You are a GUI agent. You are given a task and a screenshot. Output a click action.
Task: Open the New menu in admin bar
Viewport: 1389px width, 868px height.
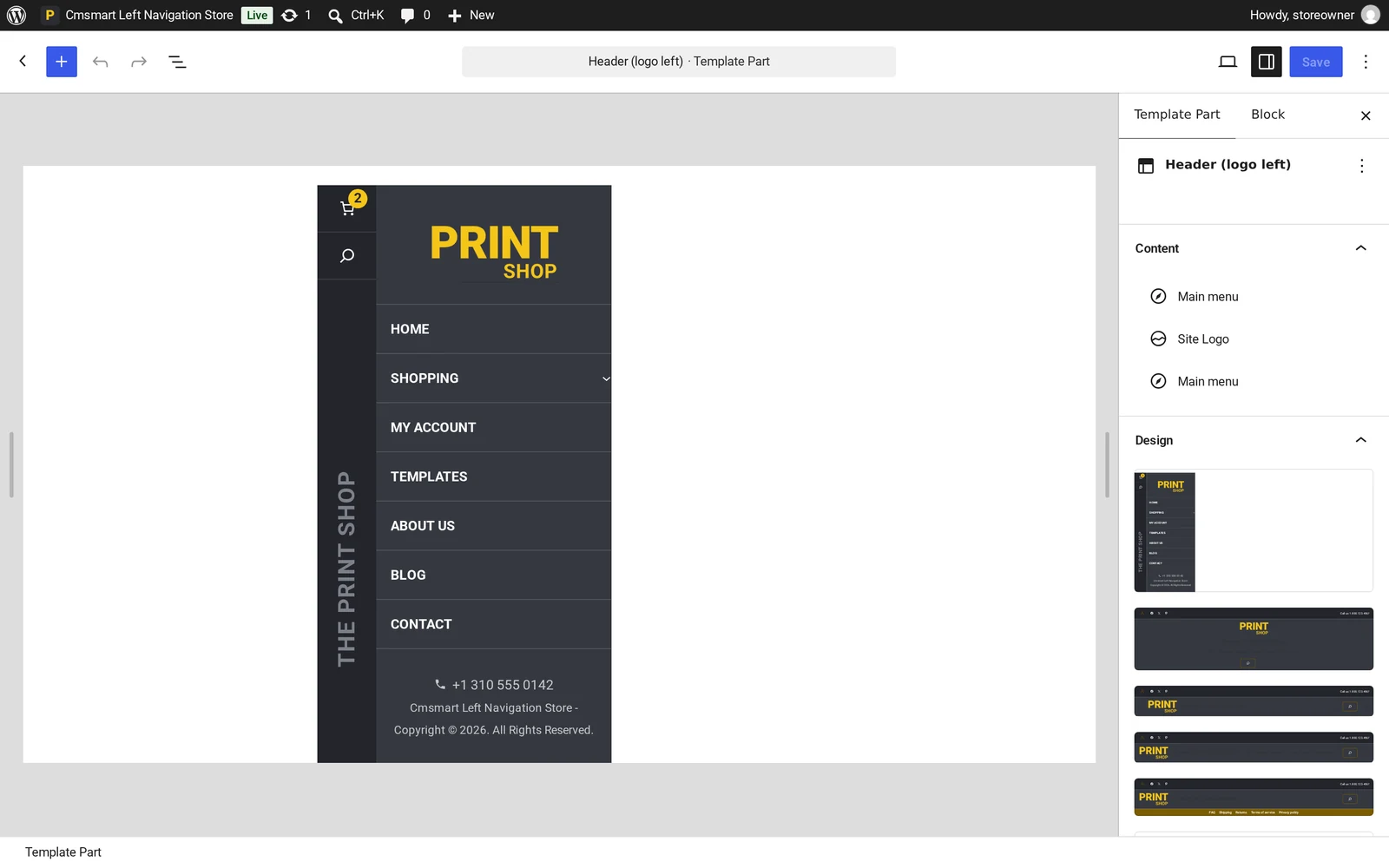(x=471, y=15)
